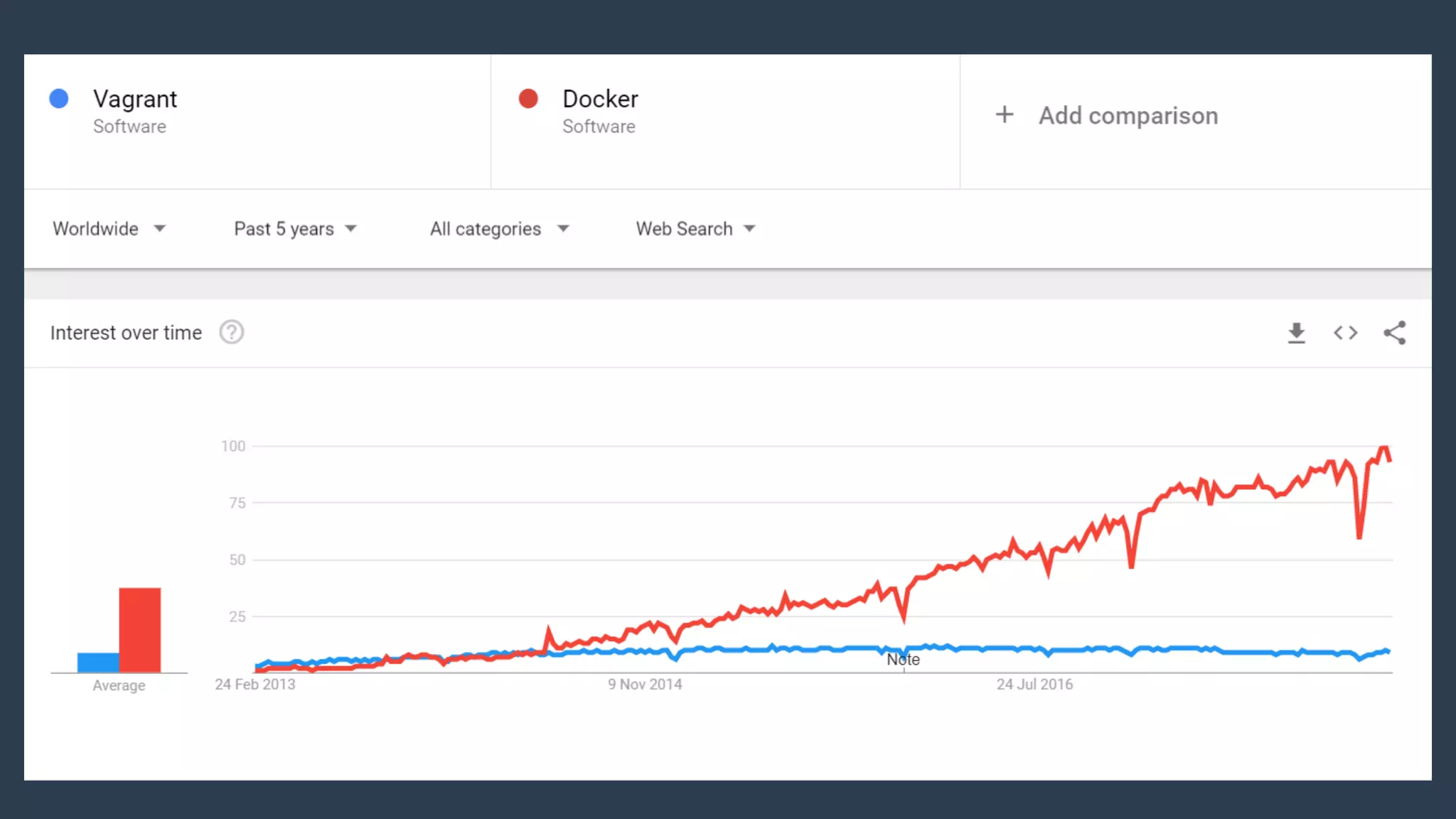This screenshot has height=819, width=1456.
Task: Click the 9 Nov 2014 axis label
Action: tap(644, 684)
